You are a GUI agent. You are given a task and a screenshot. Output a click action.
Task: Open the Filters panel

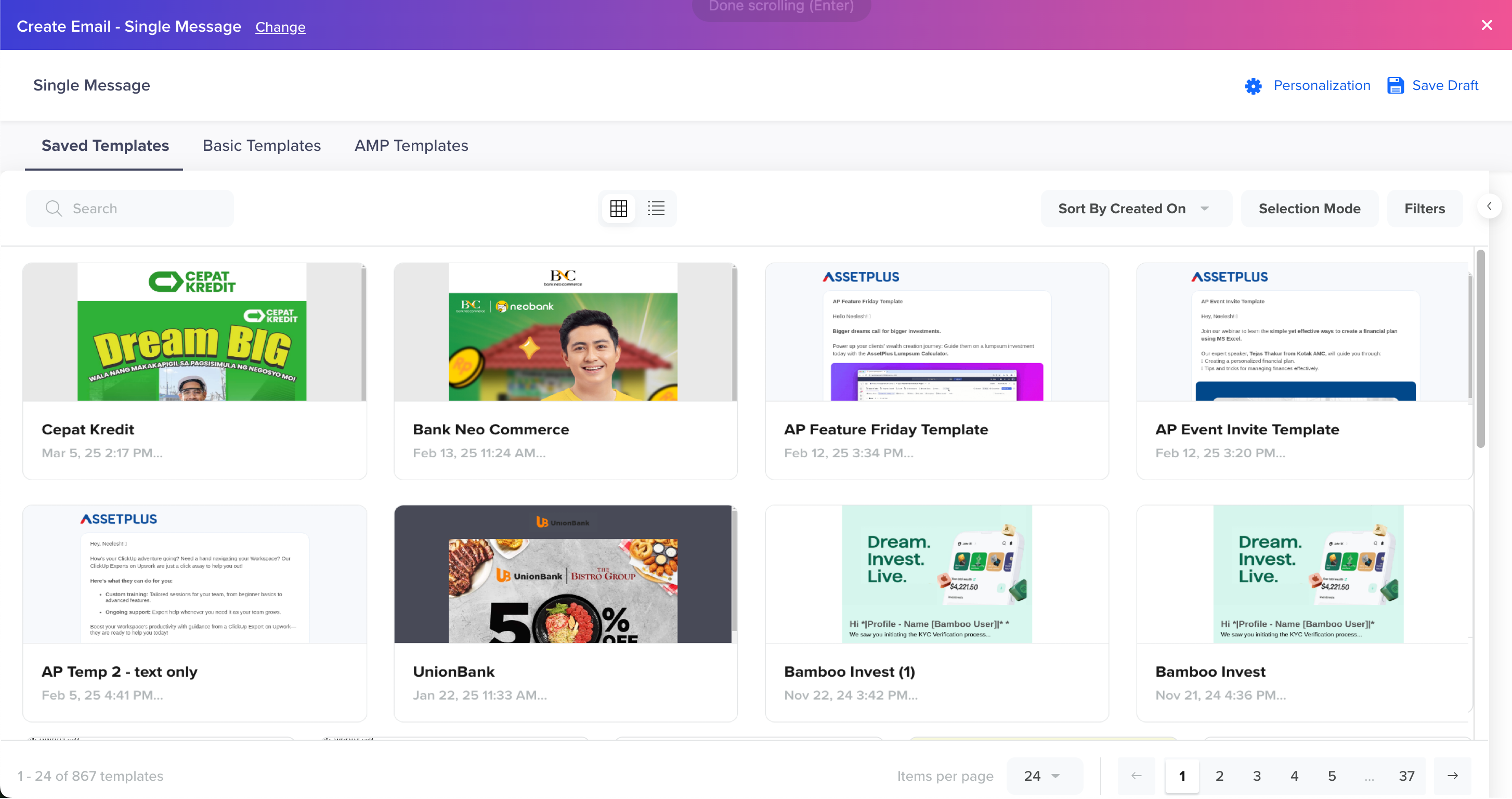click(1424, 209)
